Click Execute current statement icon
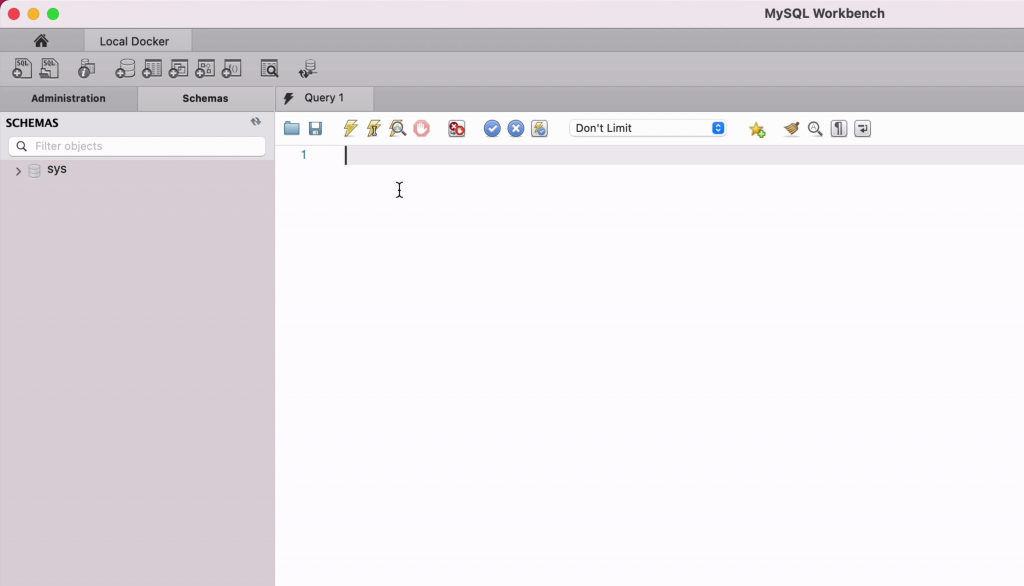Viewport: 1024px width, 586px height. click(x=374, y=128)
